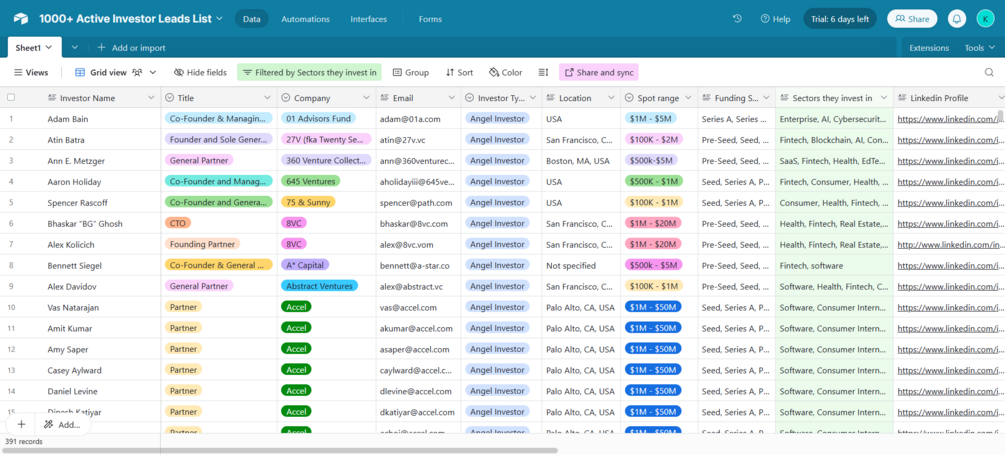Click the Share button
Viewport: 1005px width, 455px height.
tap(912, 19)
